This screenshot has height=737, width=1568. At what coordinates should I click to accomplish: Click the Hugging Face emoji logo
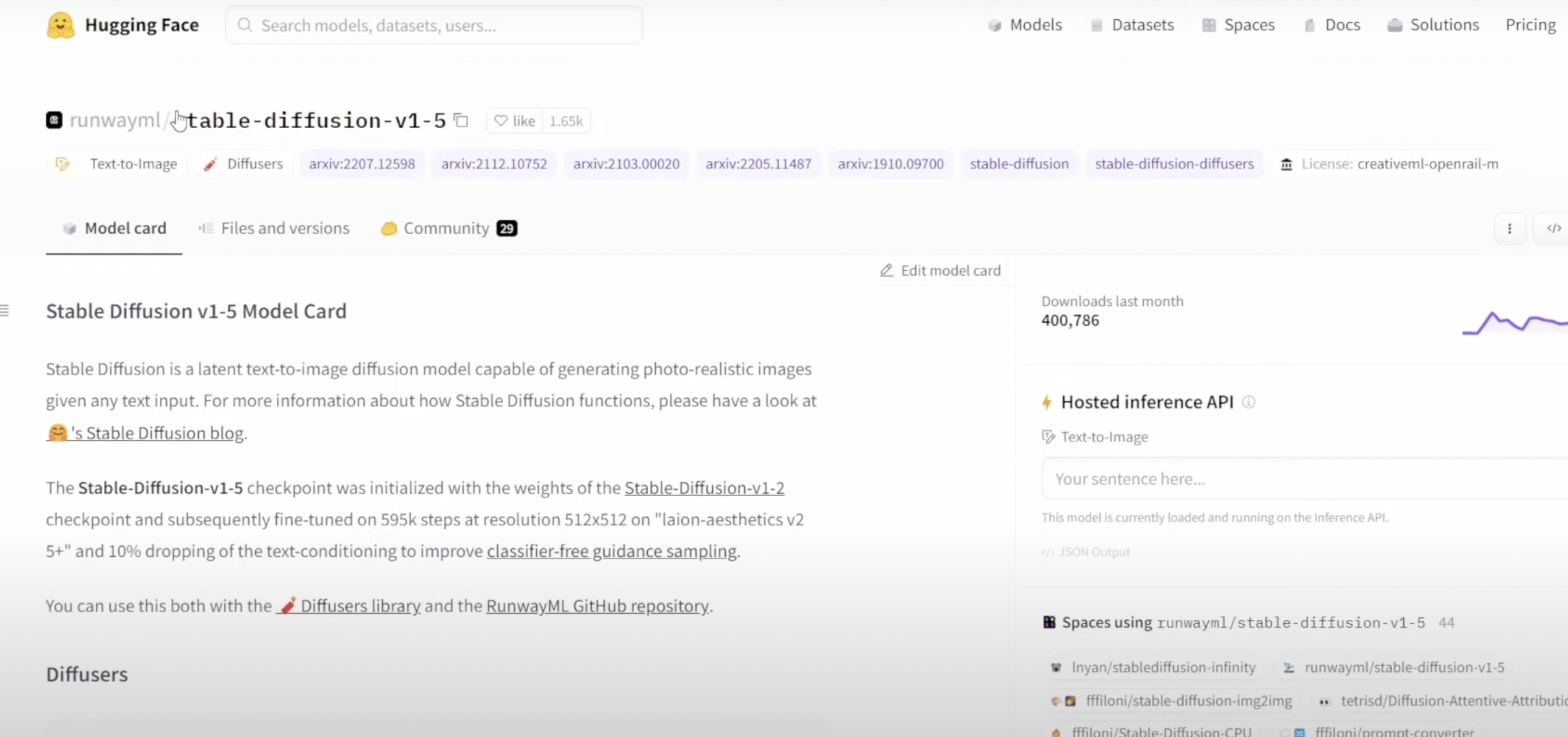[x=60, y=25]
